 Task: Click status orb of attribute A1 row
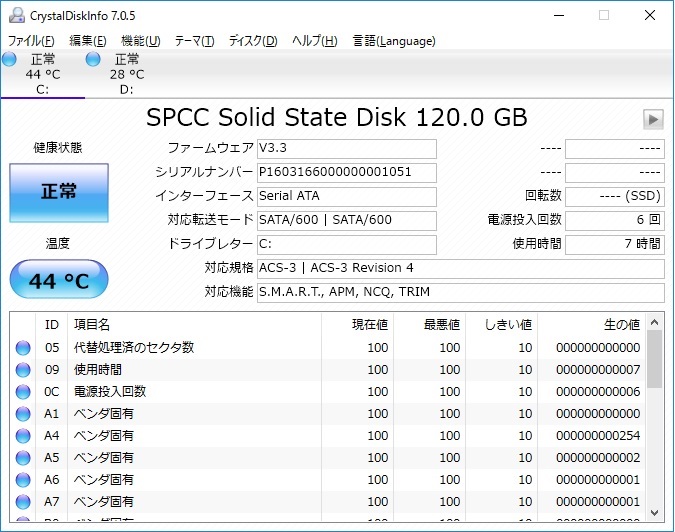point(23,414)
